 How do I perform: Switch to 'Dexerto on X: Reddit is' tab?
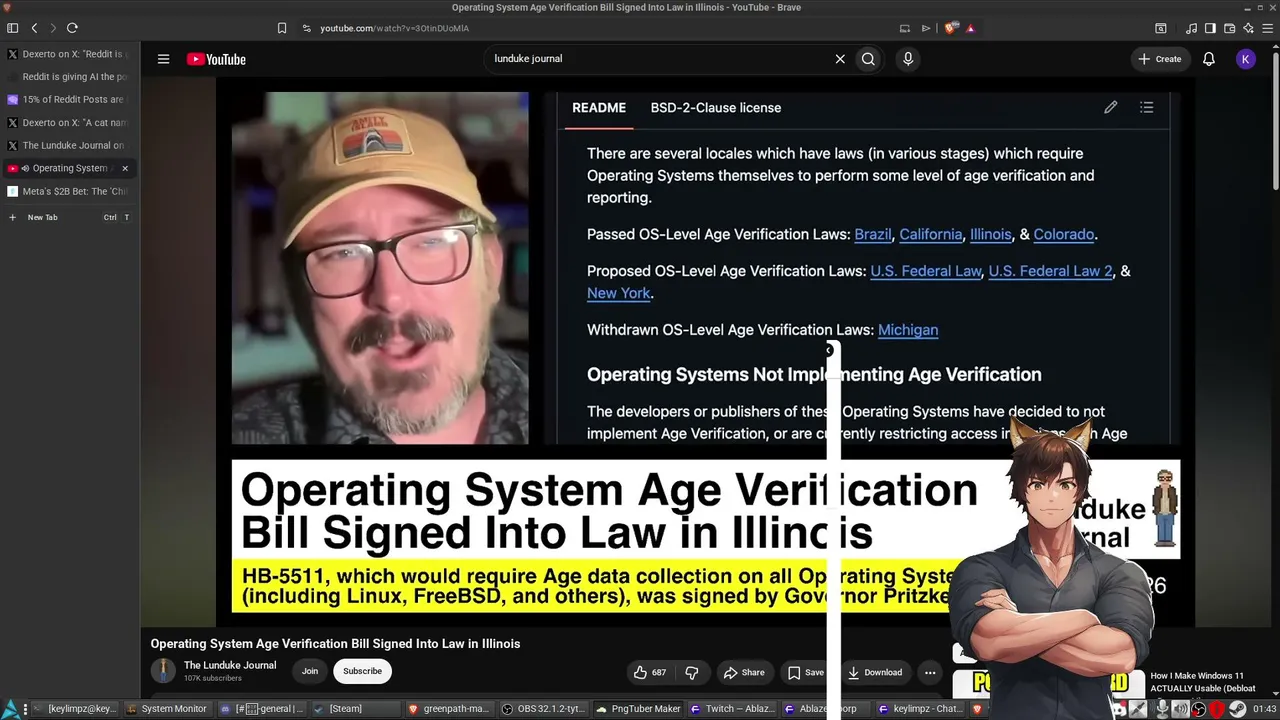pos(68,54)
